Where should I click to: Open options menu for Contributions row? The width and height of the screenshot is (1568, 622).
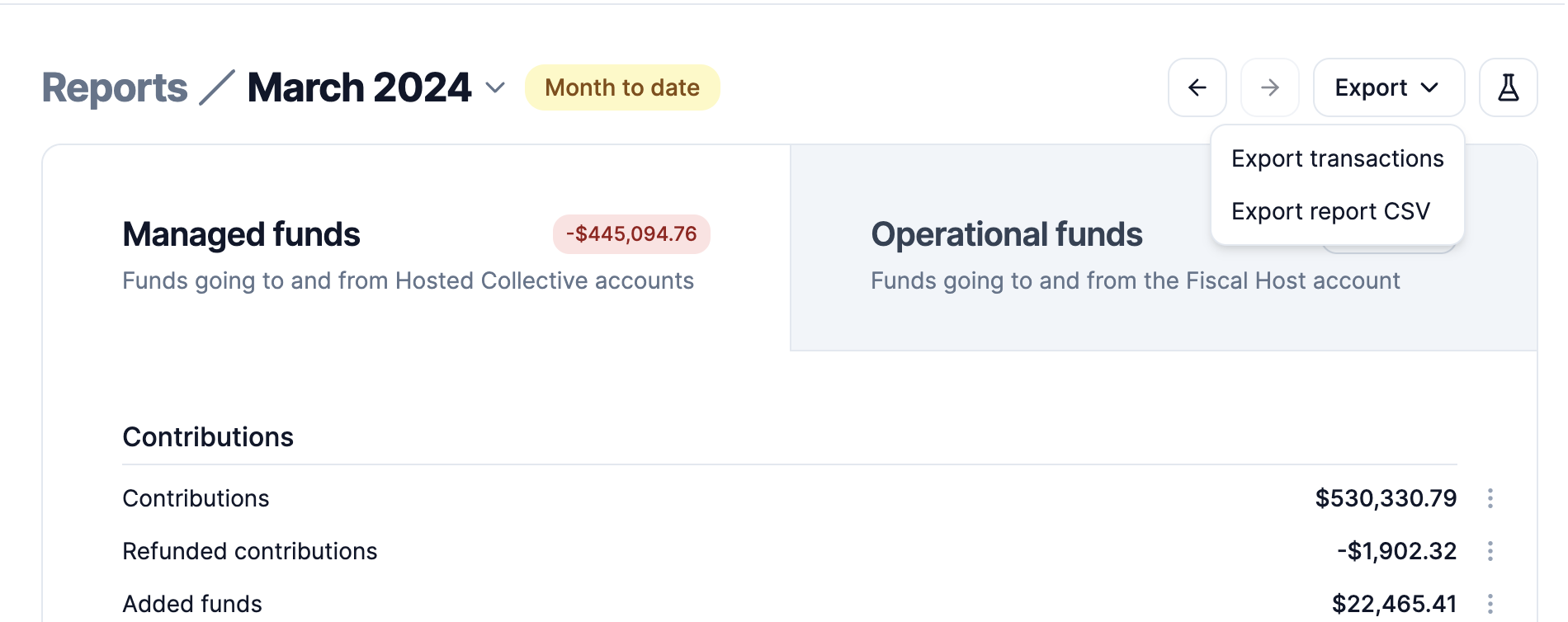coord(1490,498)
